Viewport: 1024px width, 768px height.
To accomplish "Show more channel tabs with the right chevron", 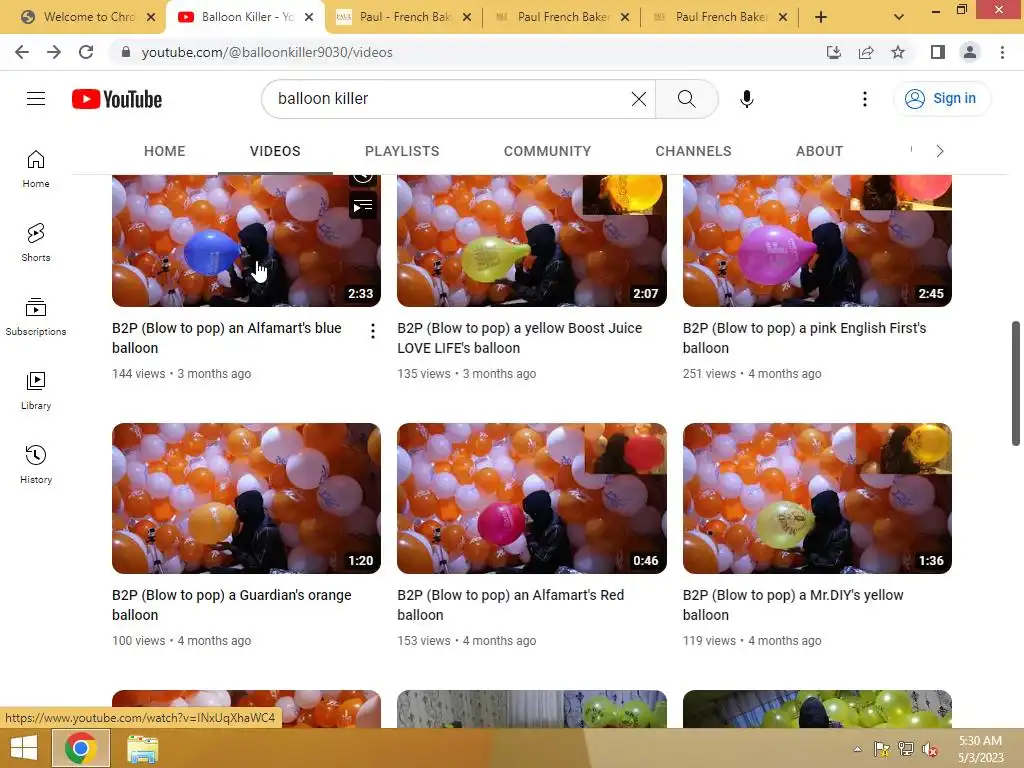I will coord(940,151).
